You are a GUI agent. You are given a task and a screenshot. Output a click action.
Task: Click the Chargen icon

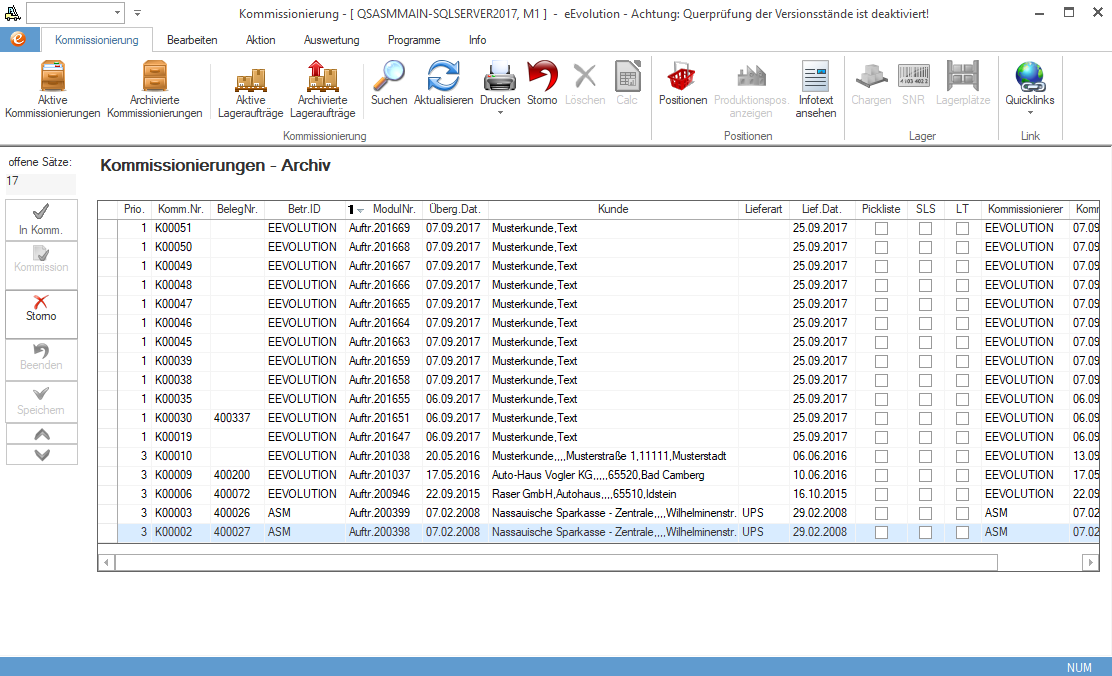tap(871, 76)
